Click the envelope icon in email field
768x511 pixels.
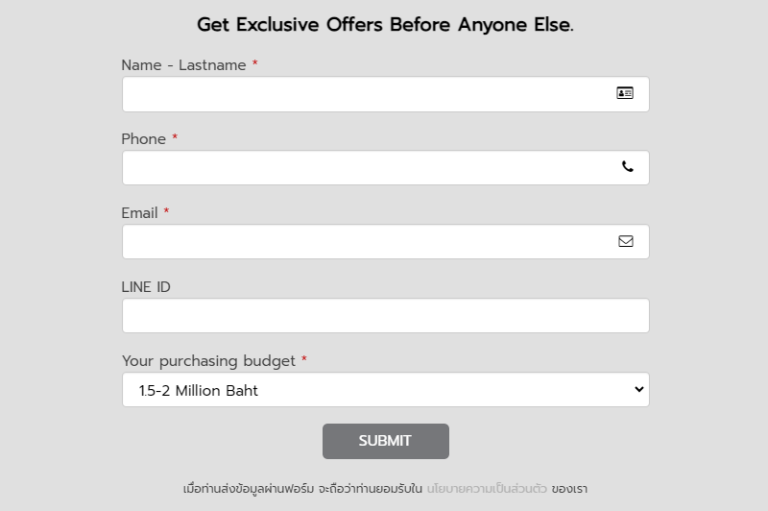click(625, 241)
